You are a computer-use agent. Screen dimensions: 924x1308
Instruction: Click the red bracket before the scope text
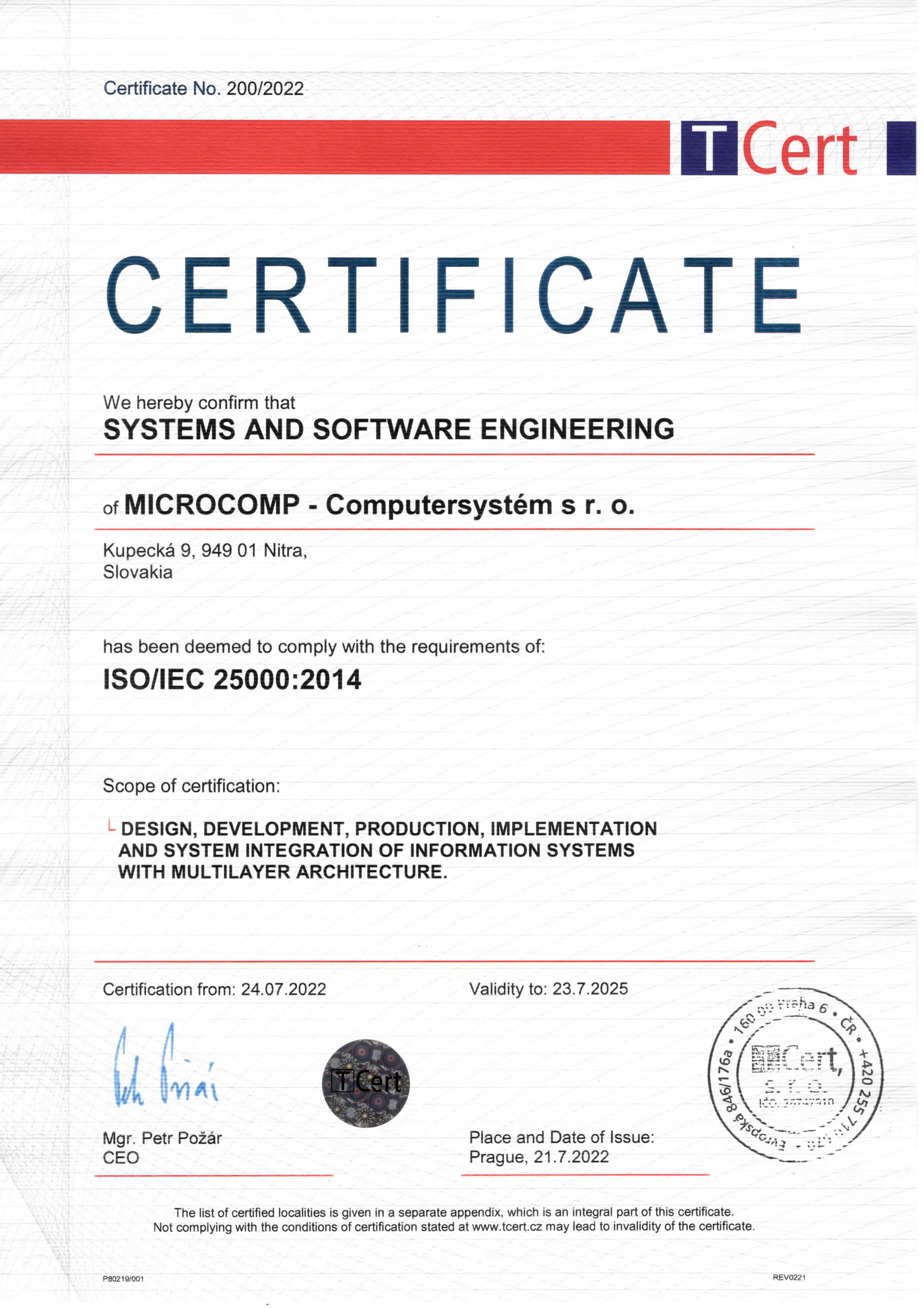(x=111, y=827)
